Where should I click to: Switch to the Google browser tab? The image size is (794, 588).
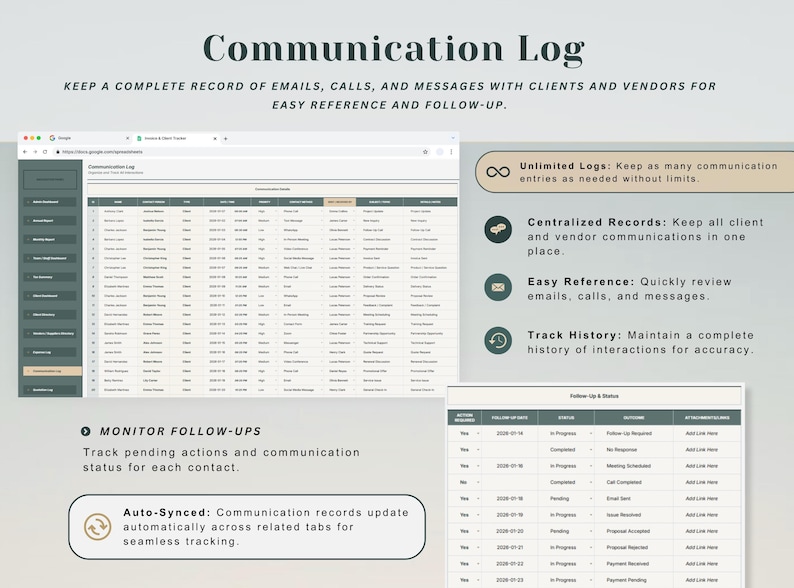89,138
